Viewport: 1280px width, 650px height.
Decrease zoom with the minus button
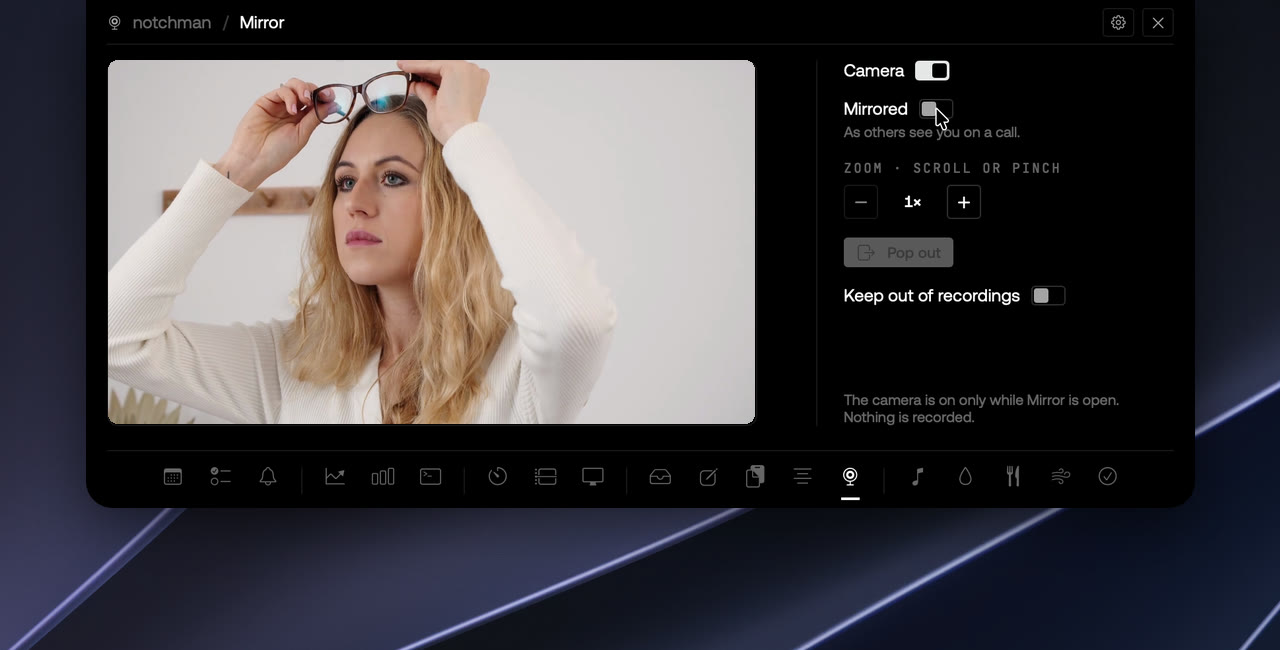pos(861,202)
